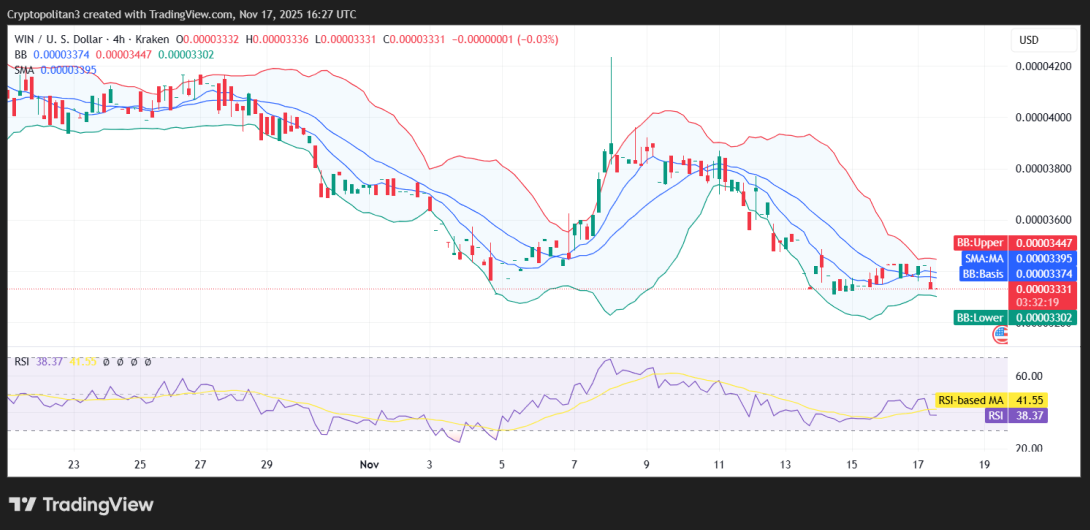Click the 23 date on the time axis
This screenshot has width=1090, height=530.
[x=73, y=465]
